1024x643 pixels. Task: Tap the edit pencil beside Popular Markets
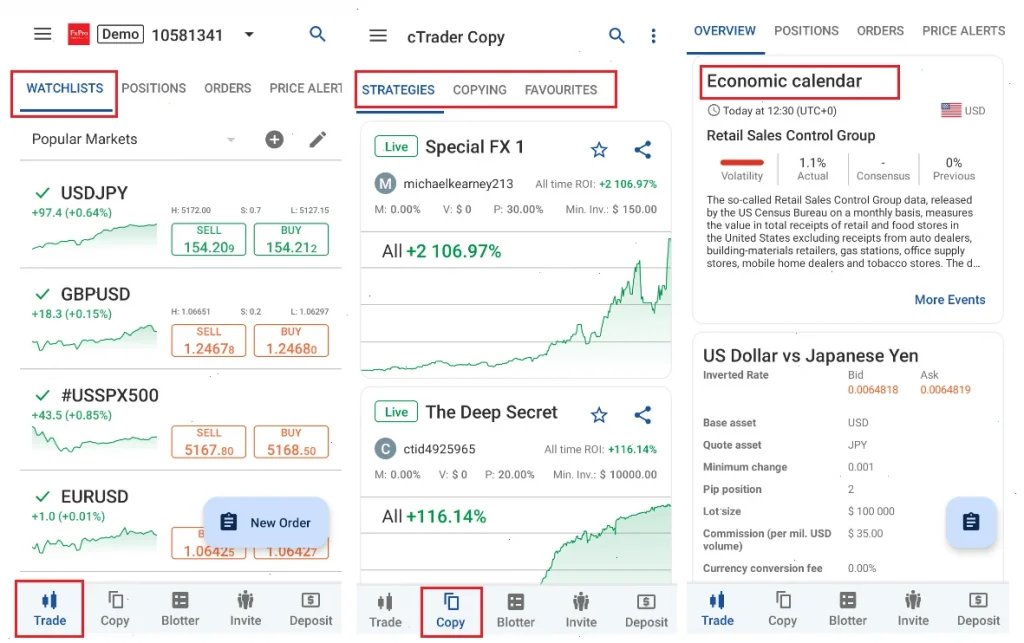point(318,139)
